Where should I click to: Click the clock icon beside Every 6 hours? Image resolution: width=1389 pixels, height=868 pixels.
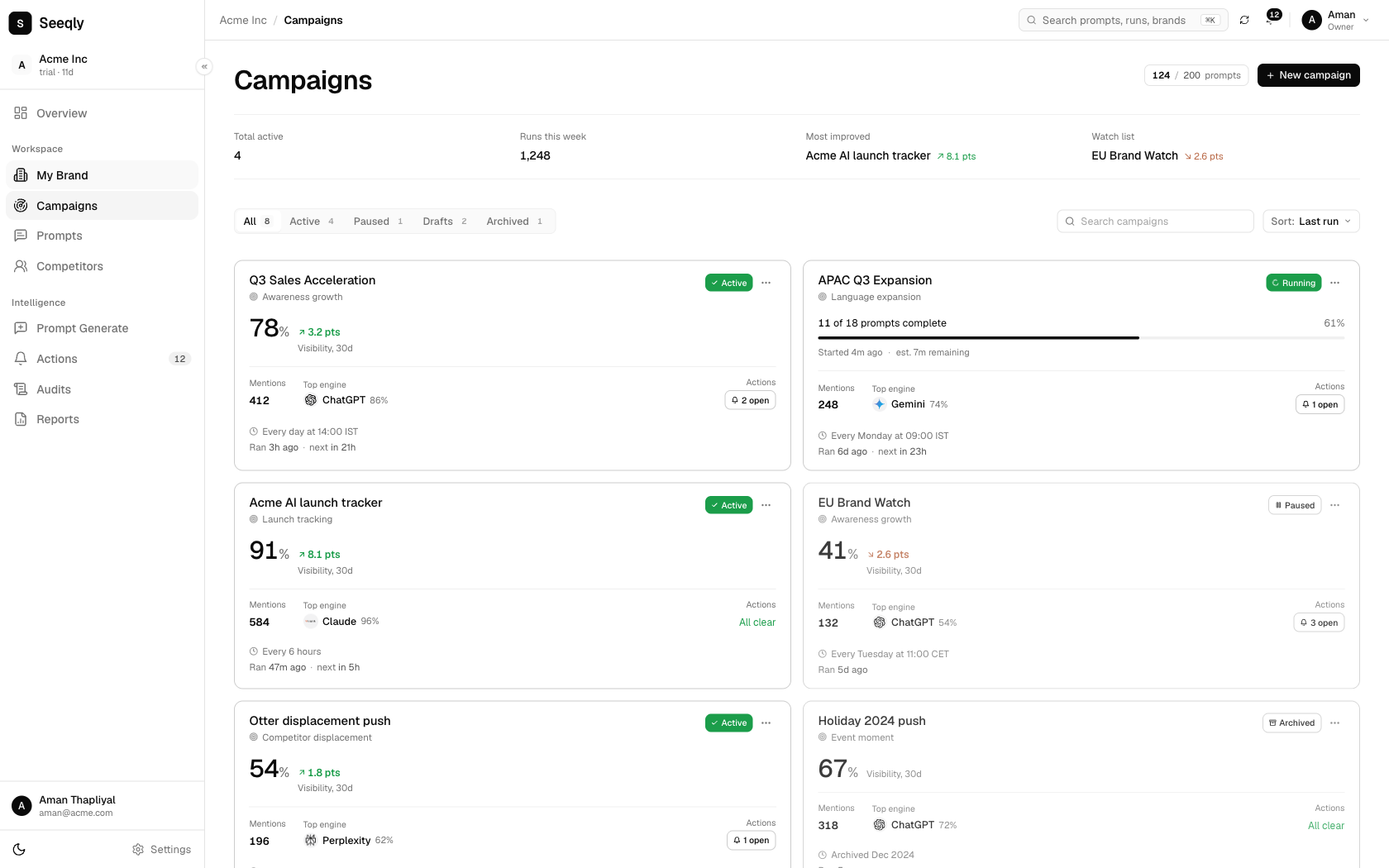(254, 651)
